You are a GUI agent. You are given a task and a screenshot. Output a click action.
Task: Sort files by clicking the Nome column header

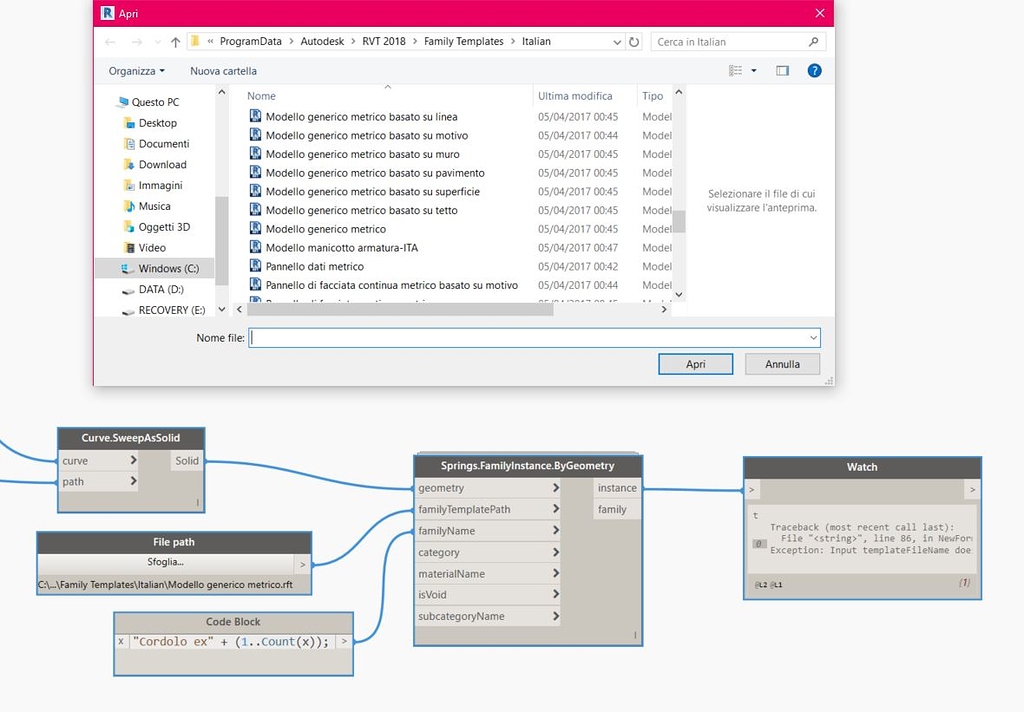pos(261,95)
